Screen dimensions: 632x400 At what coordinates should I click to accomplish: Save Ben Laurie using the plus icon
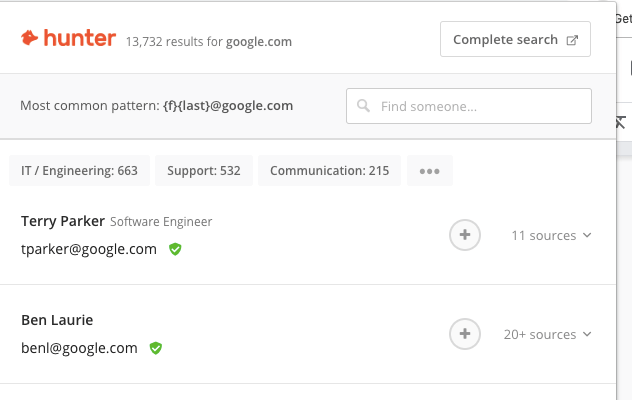[x=465, y=334]
